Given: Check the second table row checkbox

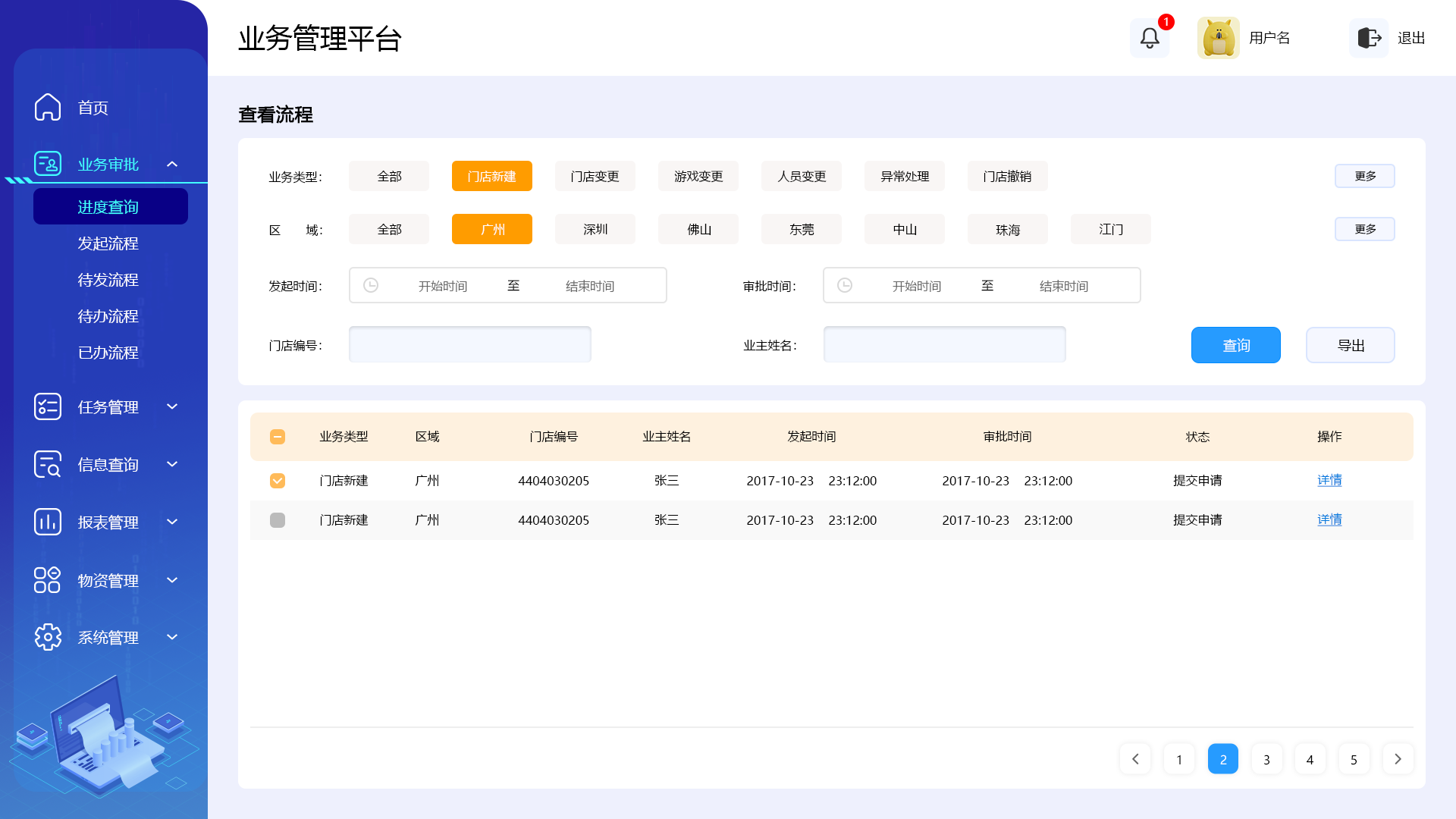Looking at the screenshot, I should pos(278,520).
